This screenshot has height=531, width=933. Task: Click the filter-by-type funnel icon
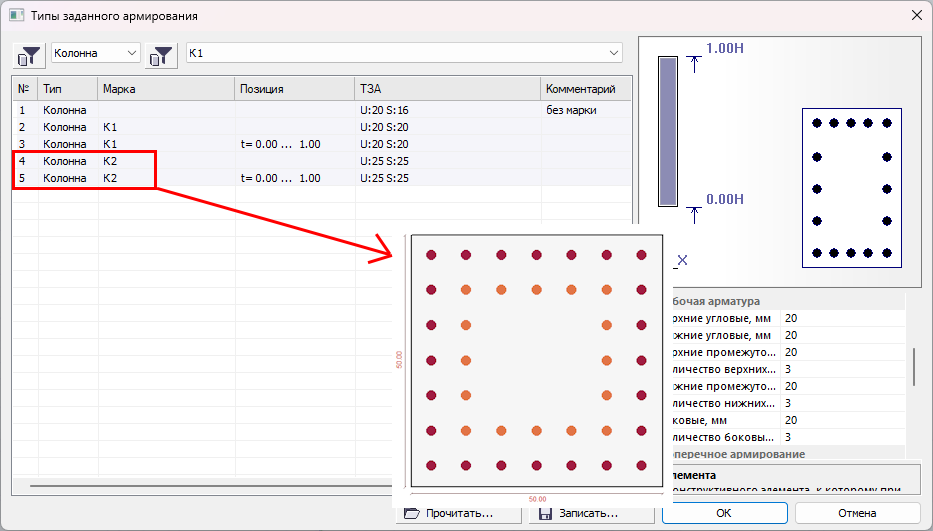pos(29,53)
